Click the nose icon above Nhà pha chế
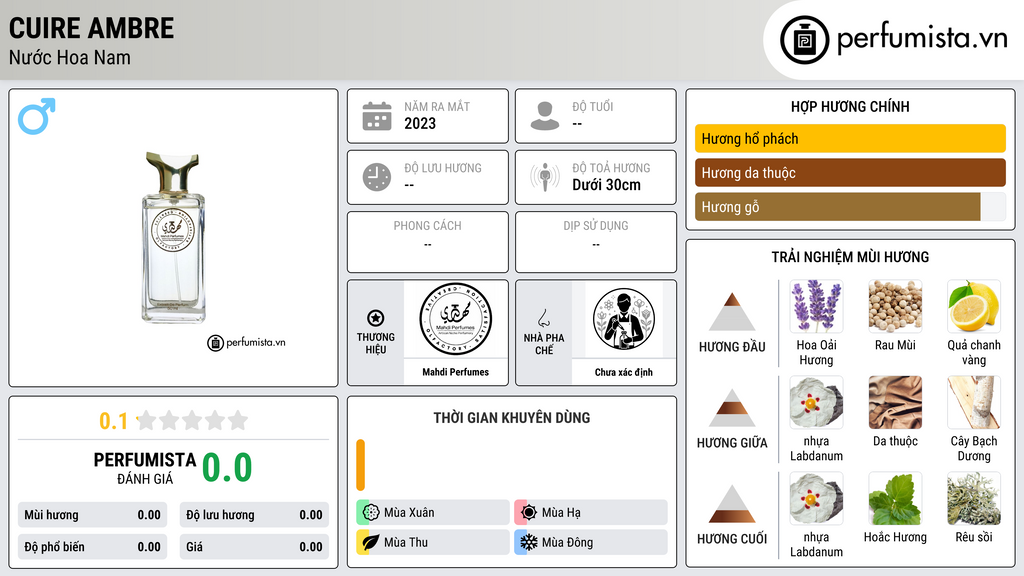 click(x=544, y=318)
